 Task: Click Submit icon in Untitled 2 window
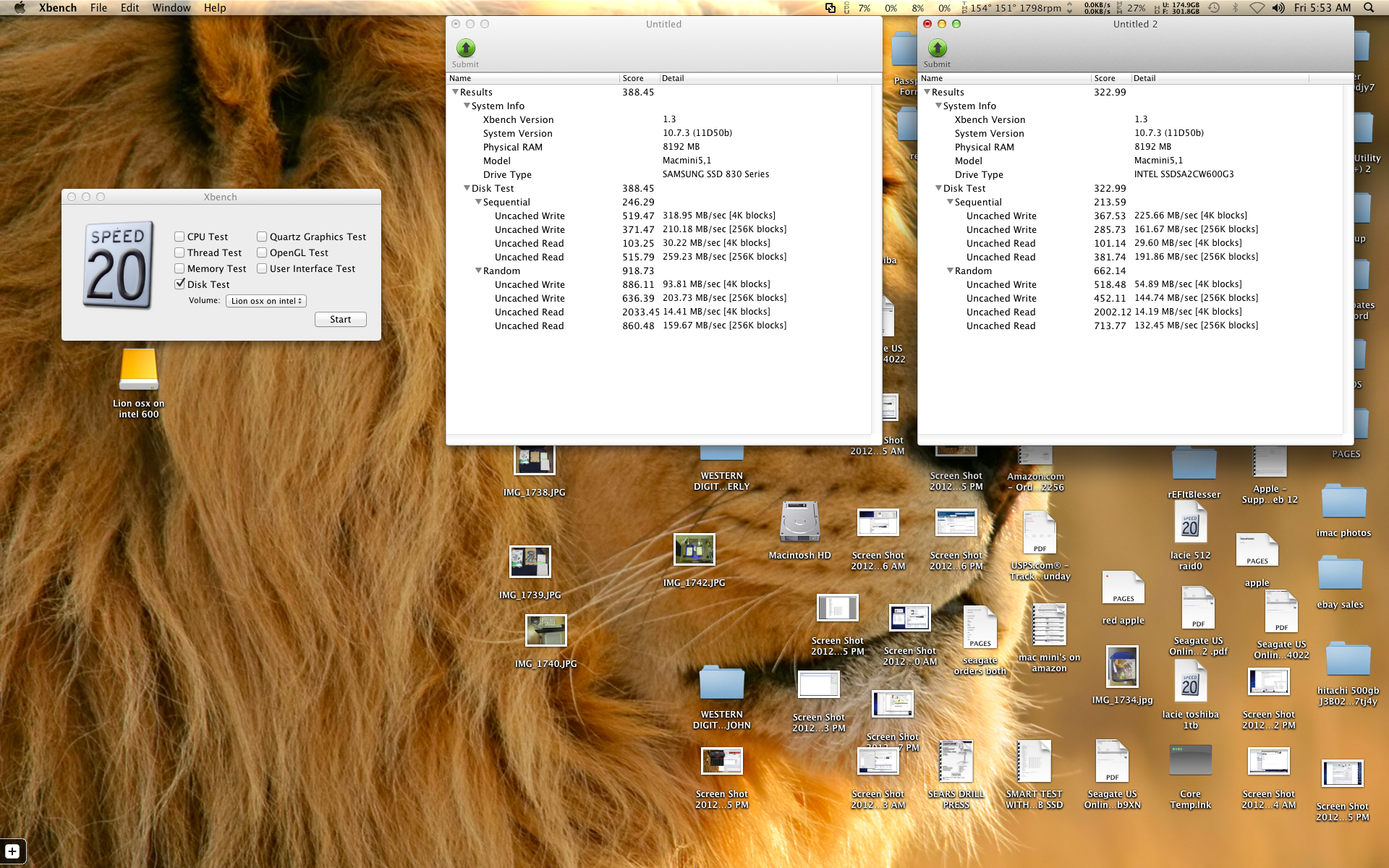tap(938, 48)
